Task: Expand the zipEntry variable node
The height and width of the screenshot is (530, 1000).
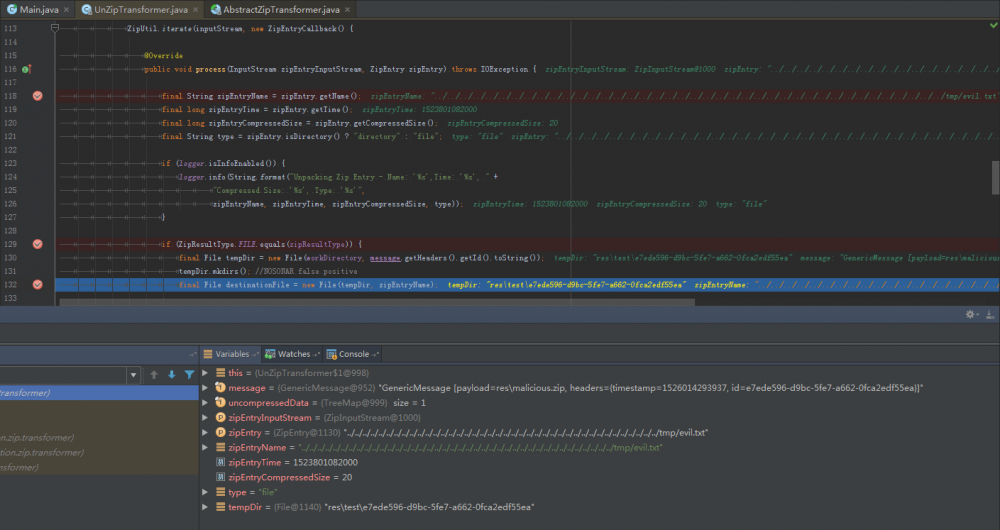Action: [x=206, y=432]
